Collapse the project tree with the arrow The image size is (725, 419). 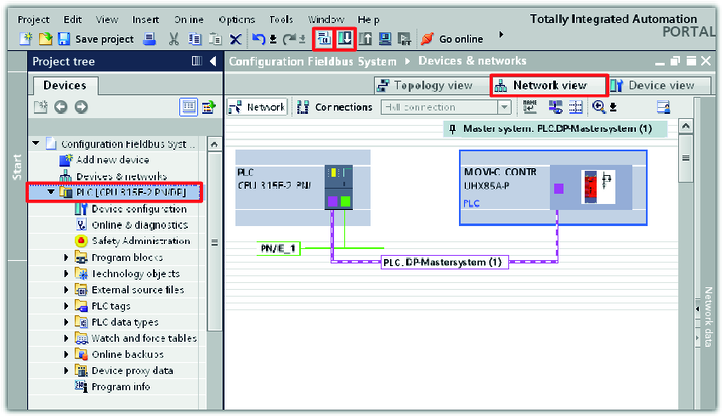[213, 62]
